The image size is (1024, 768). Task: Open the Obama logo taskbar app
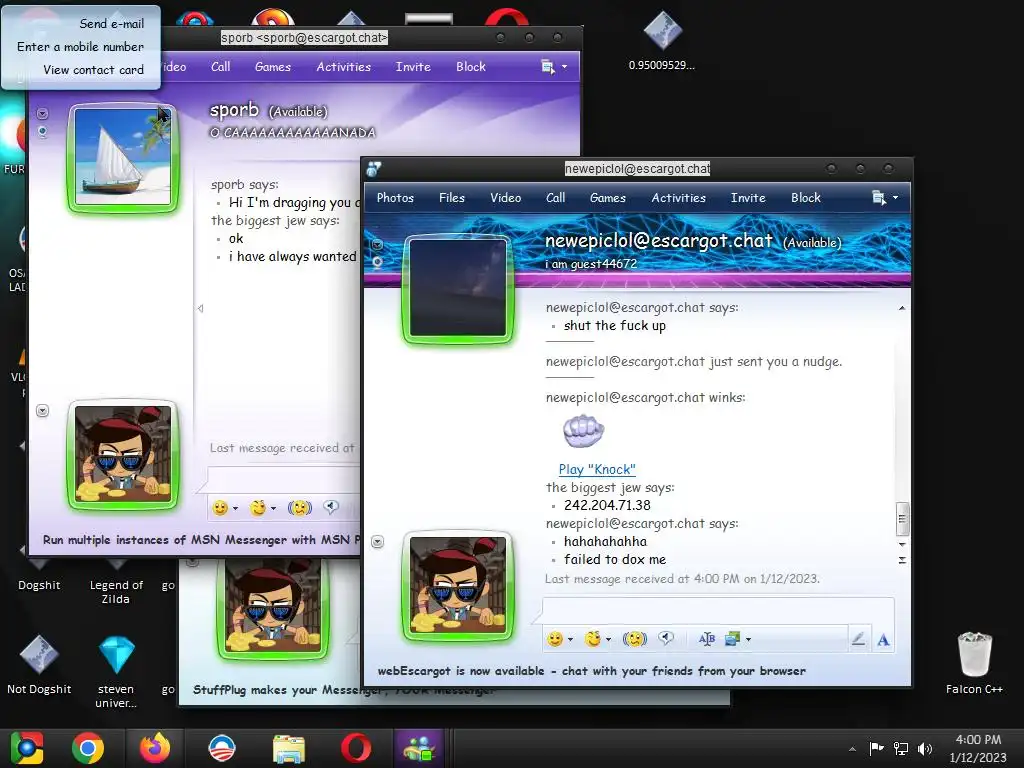point(221,748)
